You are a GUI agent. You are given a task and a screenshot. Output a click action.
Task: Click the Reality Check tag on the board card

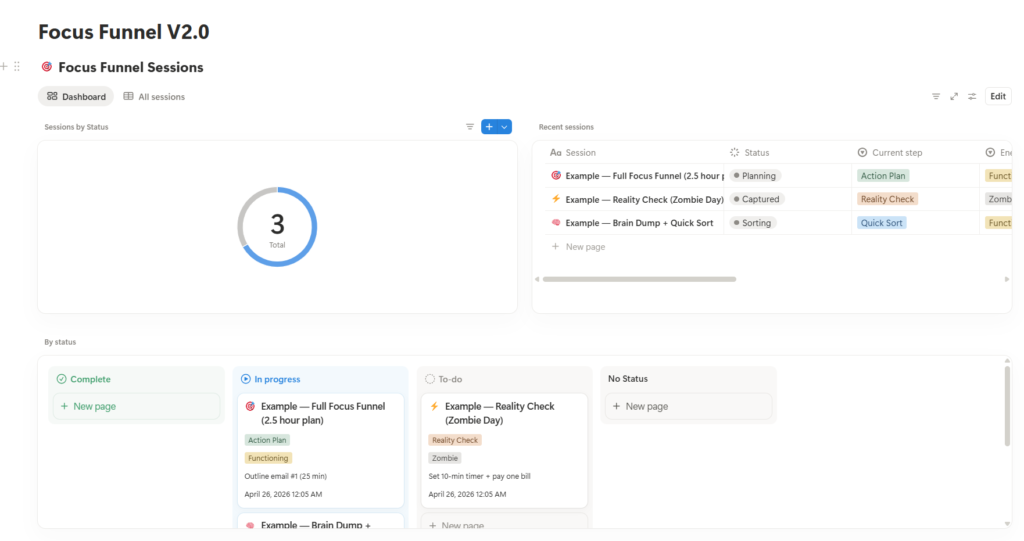[x=455, y=440]
